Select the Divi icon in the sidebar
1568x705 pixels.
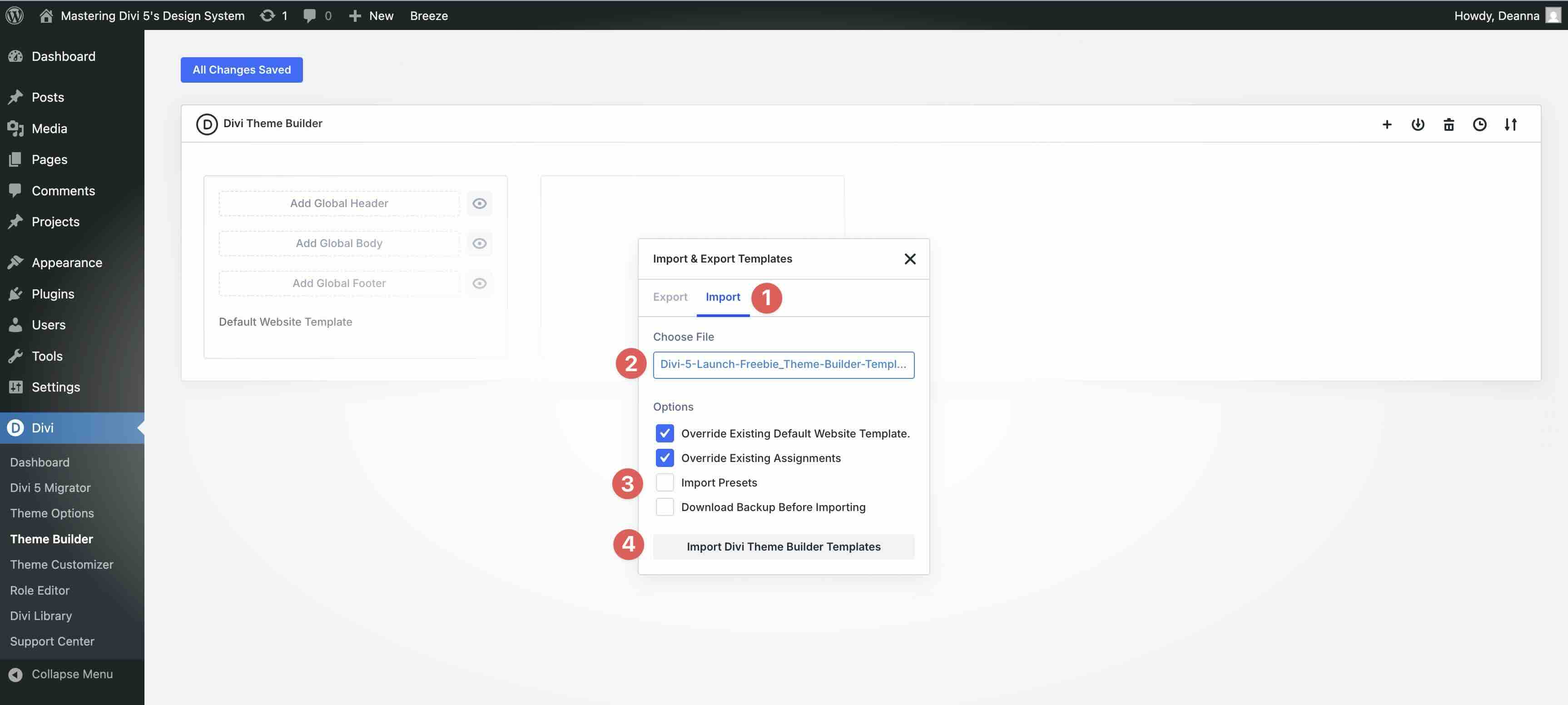pyautogui.click(x=15, y=427)
